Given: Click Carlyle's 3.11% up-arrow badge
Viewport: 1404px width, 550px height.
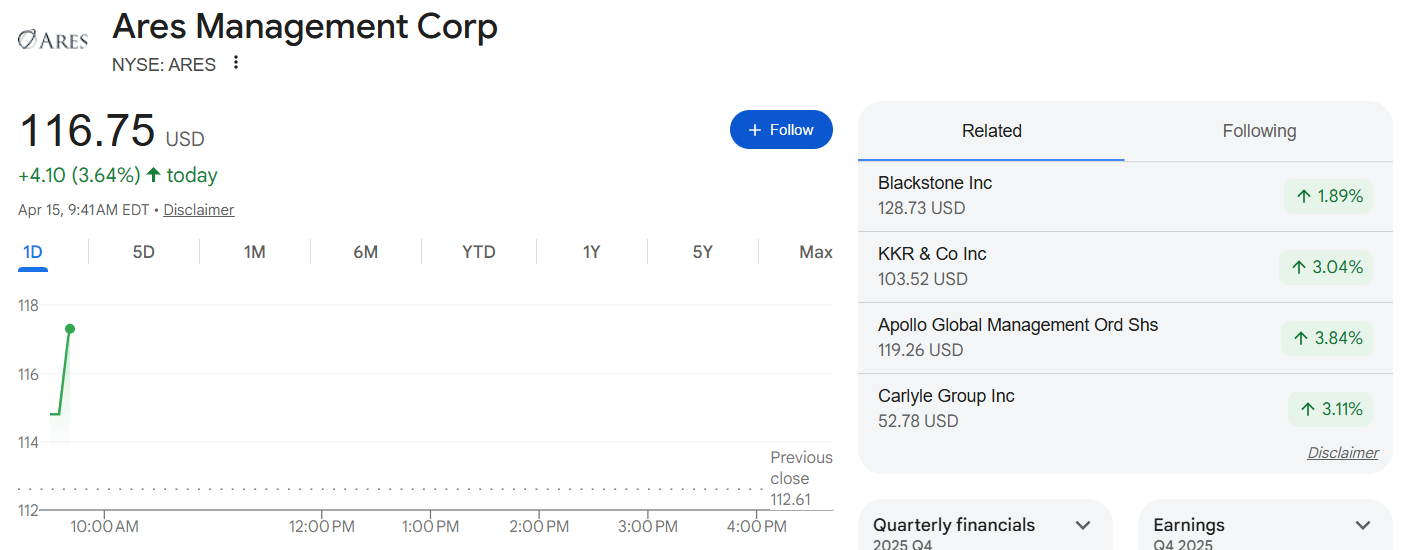Looking at the screenshot, I should tap(1330, 409).
